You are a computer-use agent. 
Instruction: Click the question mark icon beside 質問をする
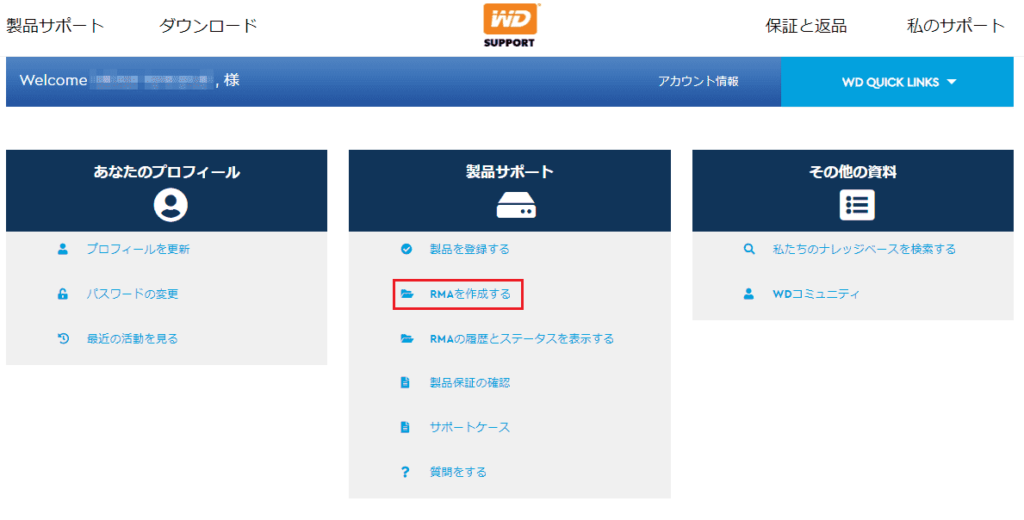405,472
